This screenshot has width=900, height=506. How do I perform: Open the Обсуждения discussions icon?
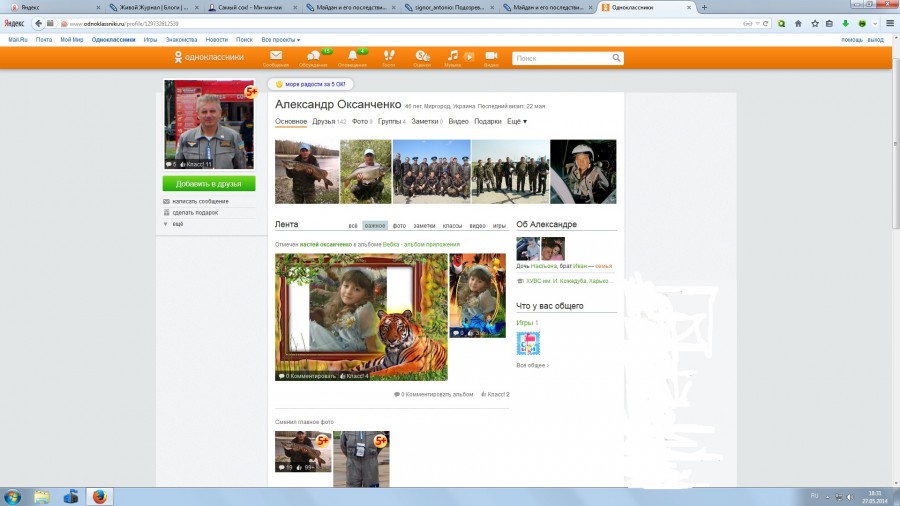pyautogui.click(x=313, y=56)
